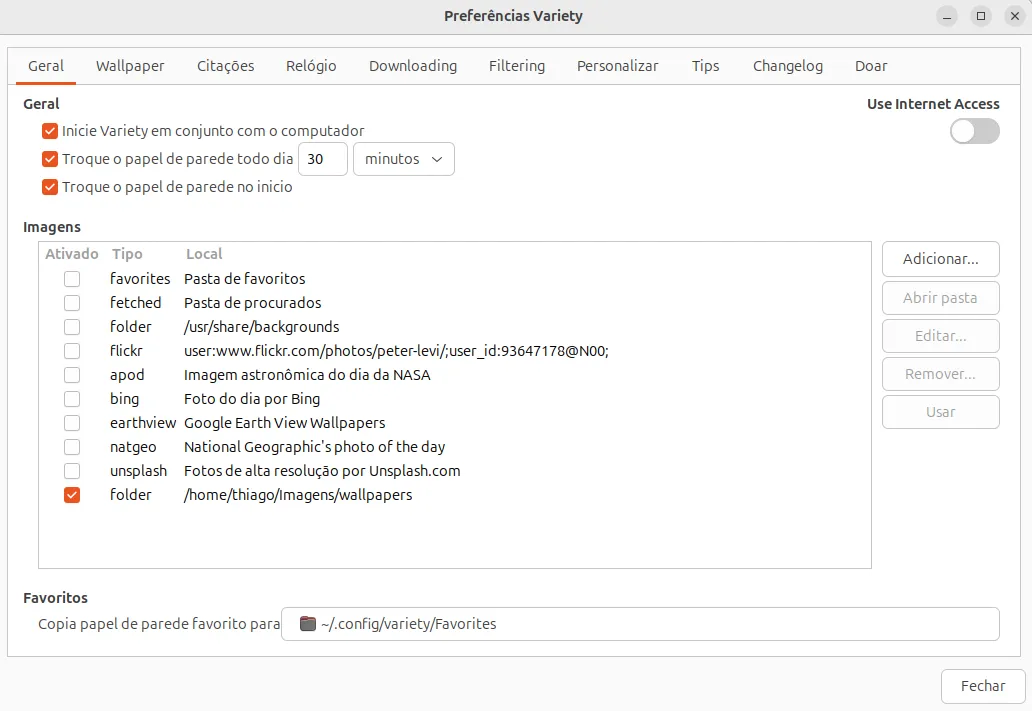
Task: Switch to the Changelog tab
Action: coord(788,66)
